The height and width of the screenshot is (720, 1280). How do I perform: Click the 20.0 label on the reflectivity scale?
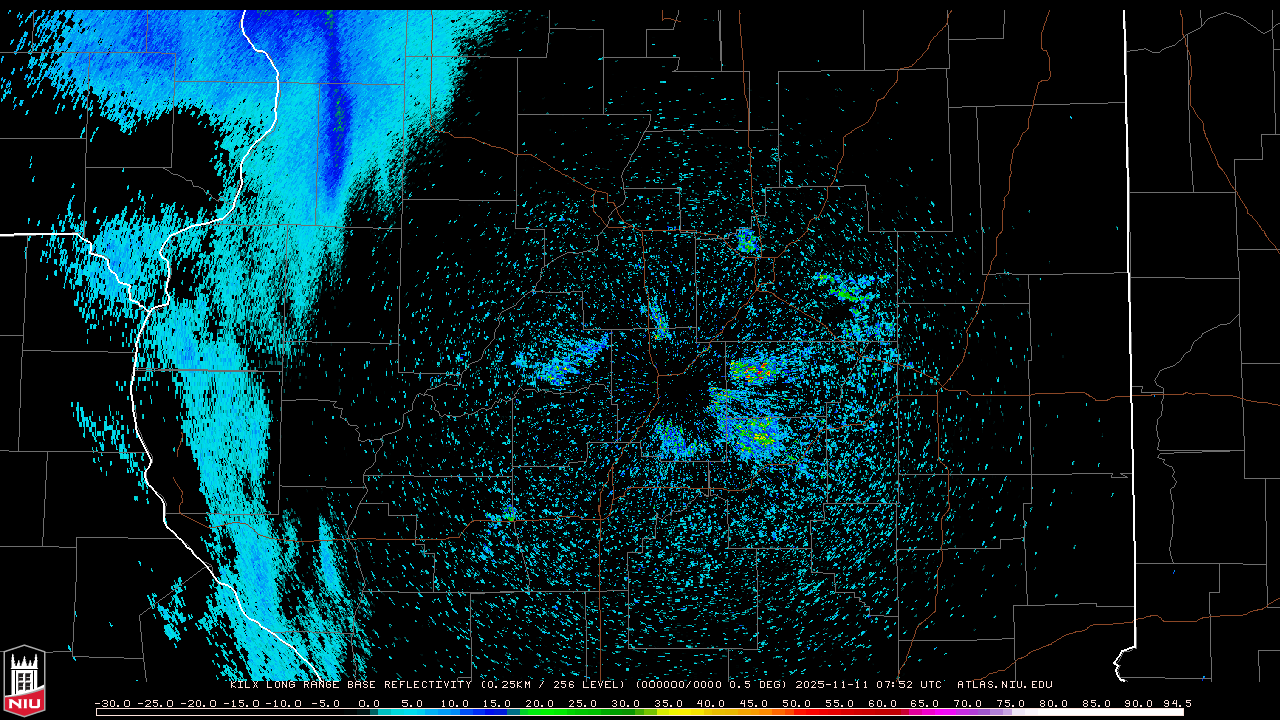(540, 703)
